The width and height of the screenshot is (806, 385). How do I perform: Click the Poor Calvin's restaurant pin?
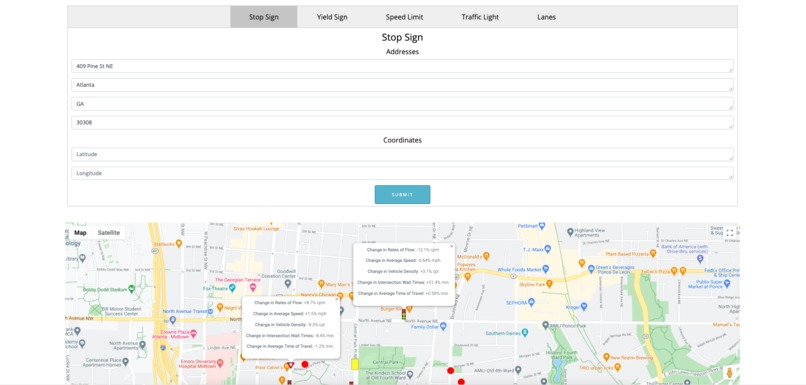pos(287,366)
